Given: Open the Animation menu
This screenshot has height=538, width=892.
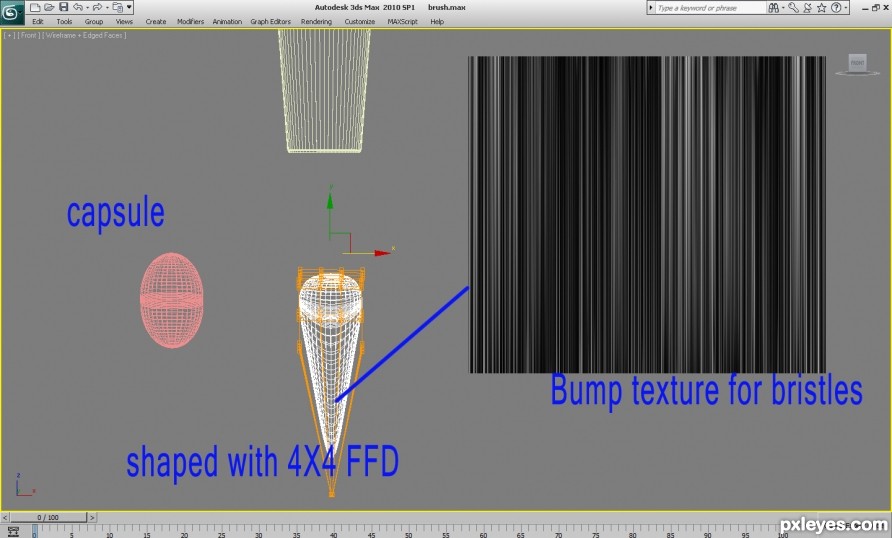Looking at the screenshot, I should point(227,22).
